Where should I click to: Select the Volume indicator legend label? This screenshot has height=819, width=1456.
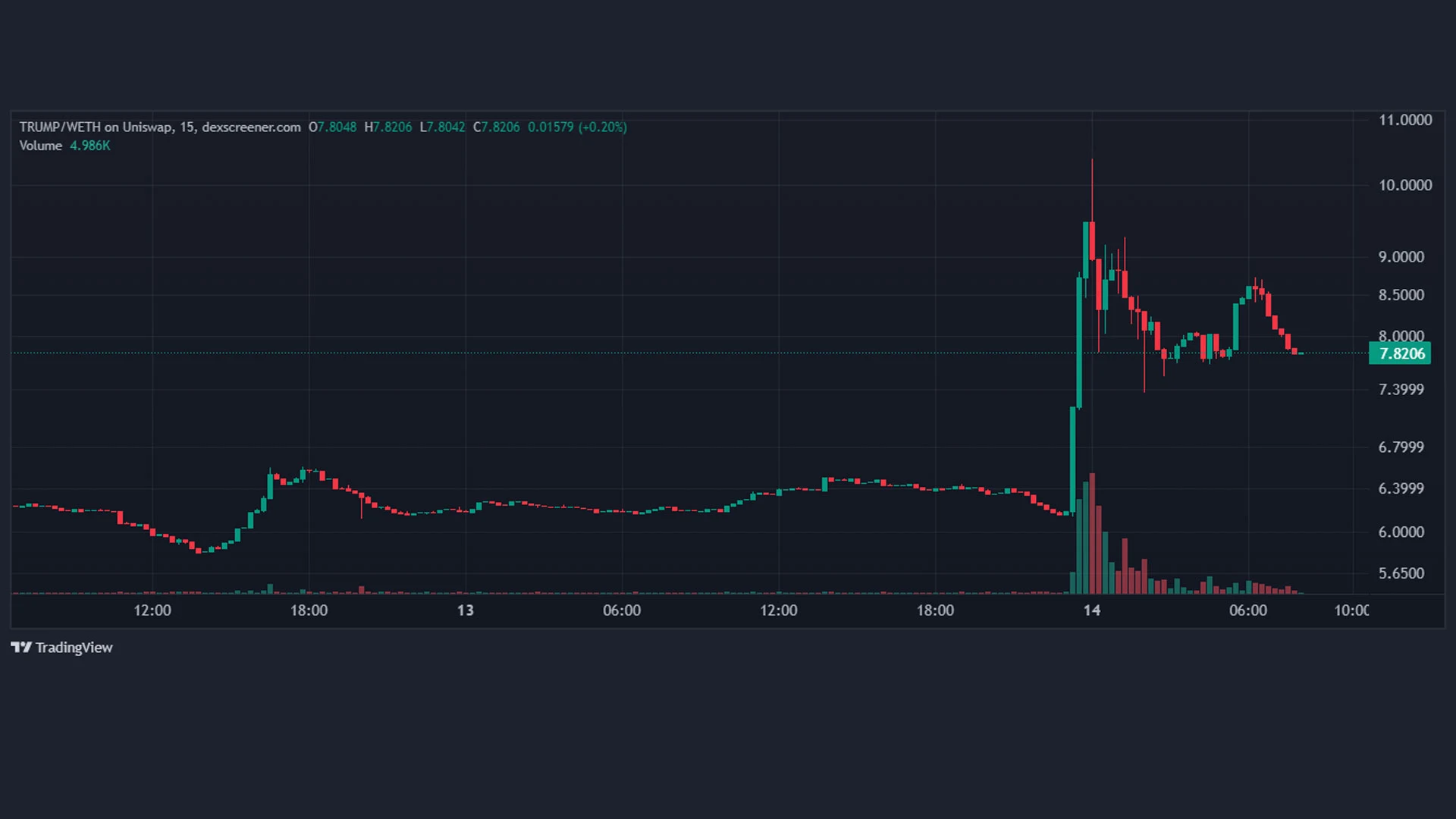coord(40,146)
